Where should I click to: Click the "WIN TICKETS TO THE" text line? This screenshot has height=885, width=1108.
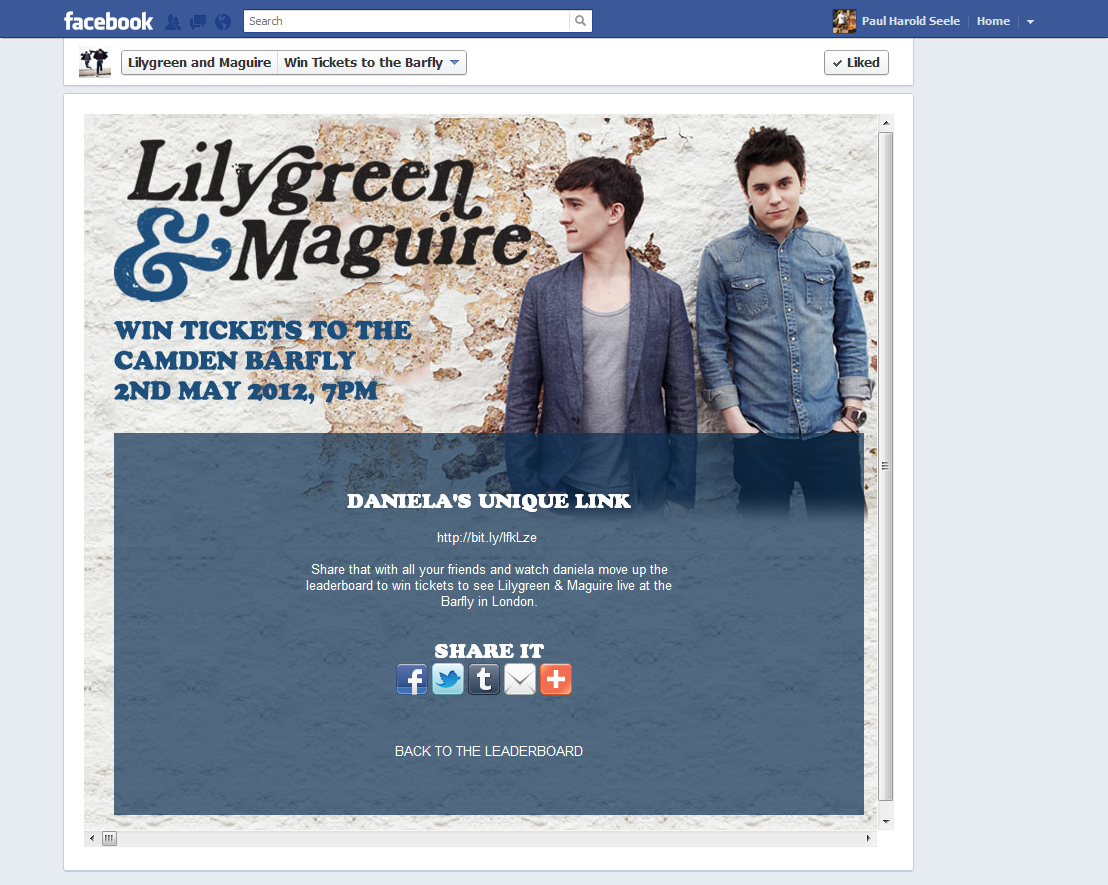click(x=263, y=330)
